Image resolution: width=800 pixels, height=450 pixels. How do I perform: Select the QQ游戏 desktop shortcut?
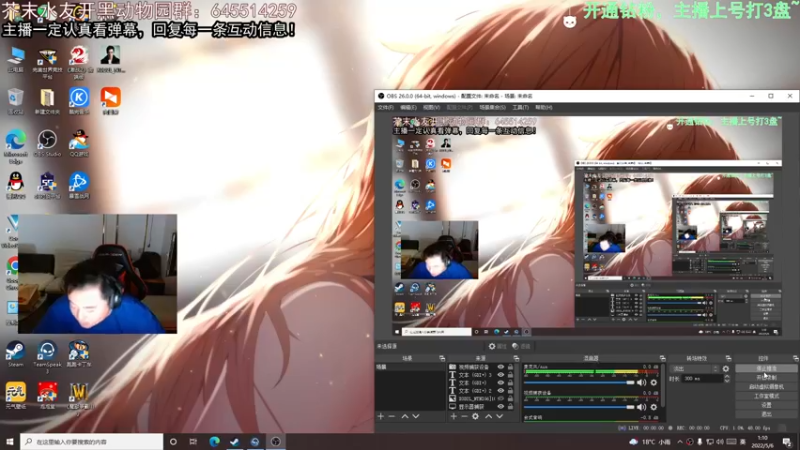pos(79,143)
